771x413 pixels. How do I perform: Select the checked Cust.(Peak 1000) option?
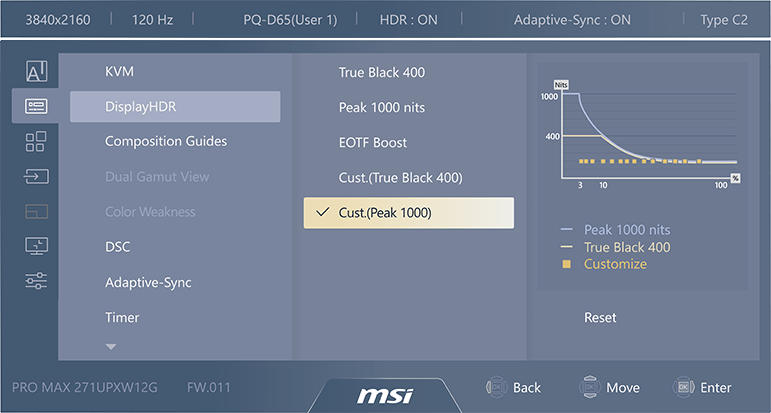(x=409, y=213)
